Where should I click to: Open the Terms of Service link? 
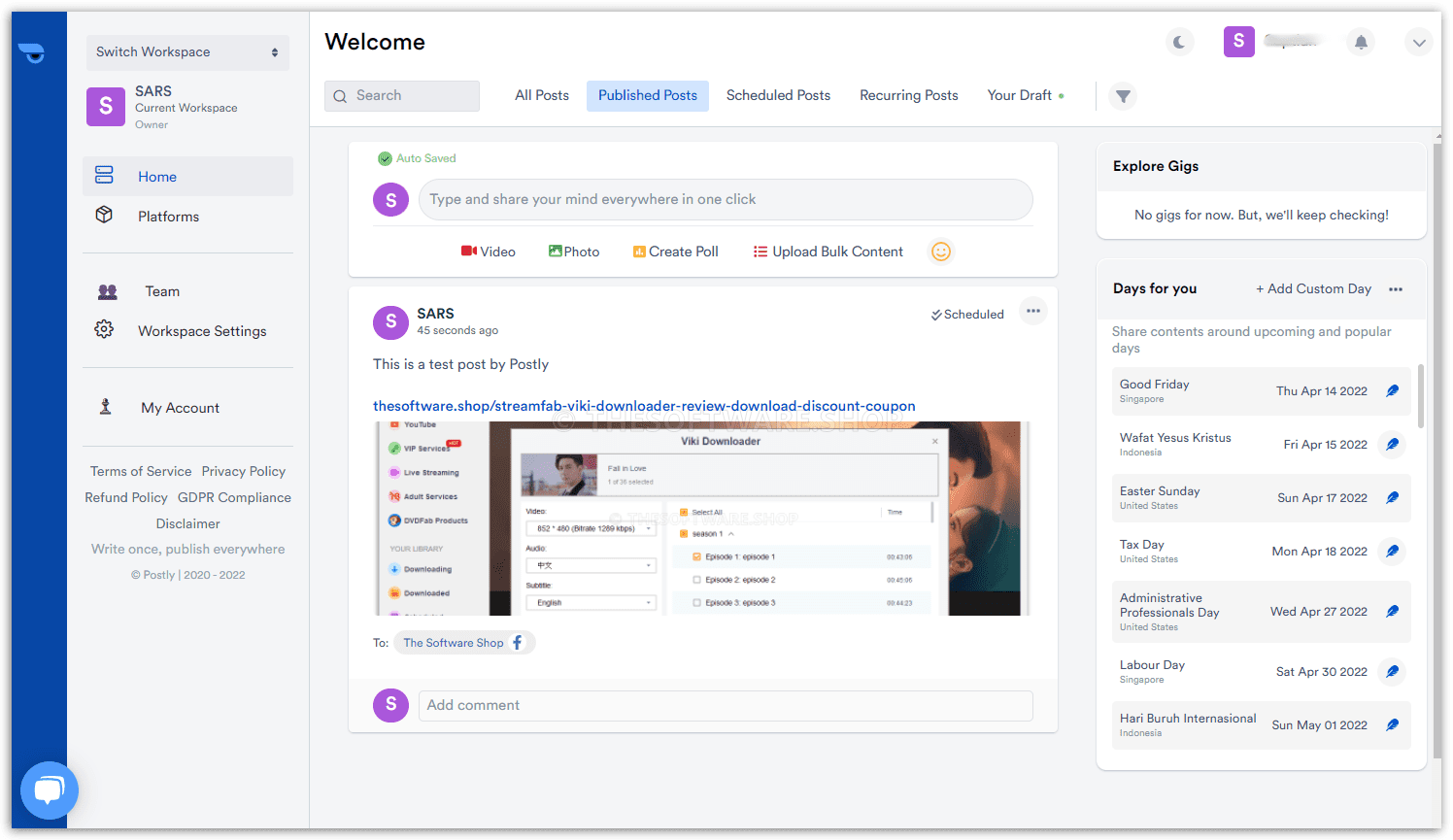(141, 471)
